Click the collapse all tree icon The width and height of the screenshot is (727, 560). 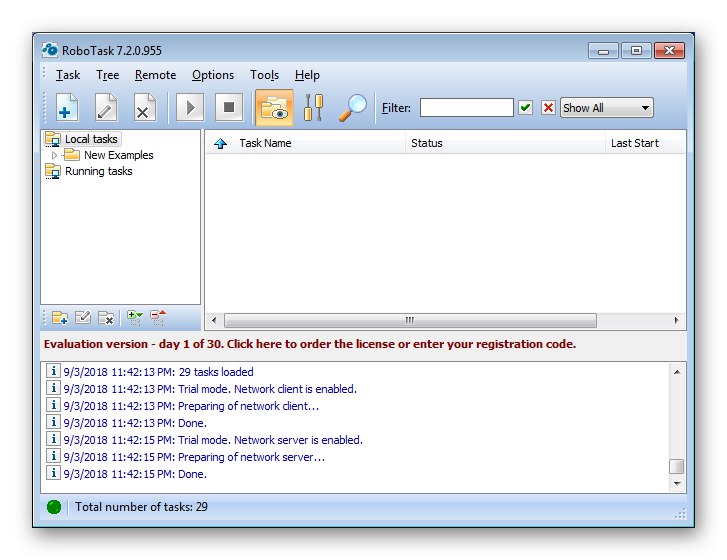158,318
